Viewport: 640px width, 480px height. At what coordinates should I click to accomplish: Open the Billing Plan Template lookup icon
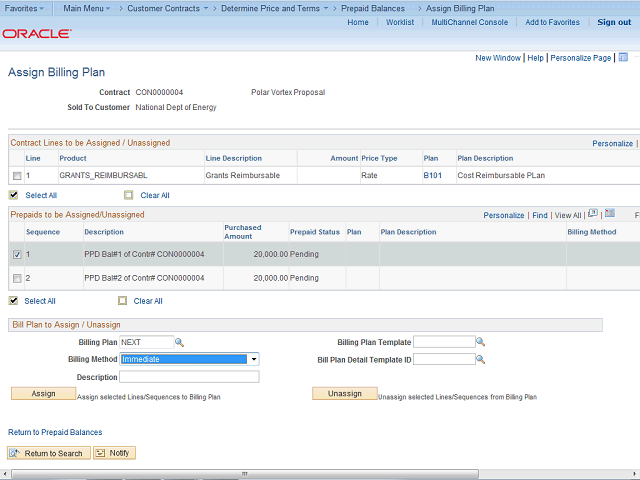point(480,342)
